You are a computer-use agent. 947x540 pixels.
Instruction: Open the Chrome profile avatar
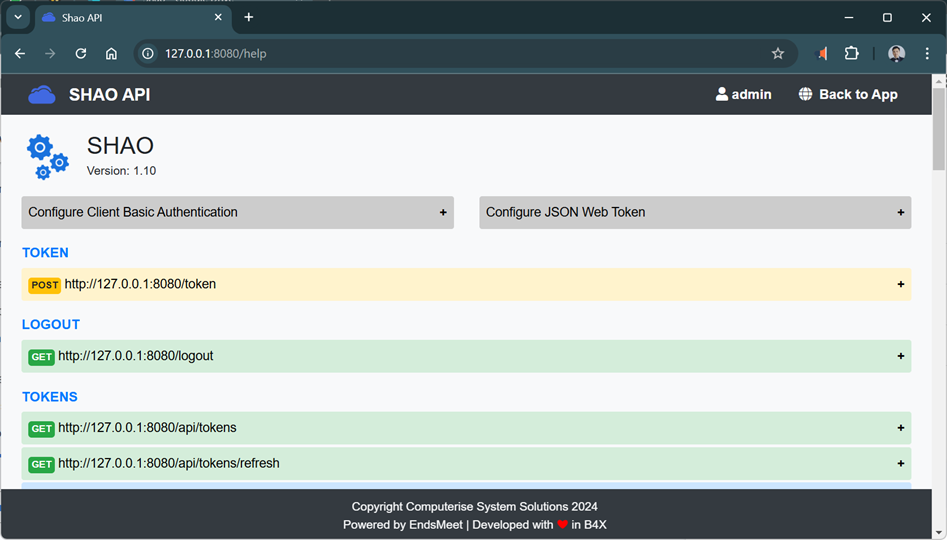click(896, 54)
